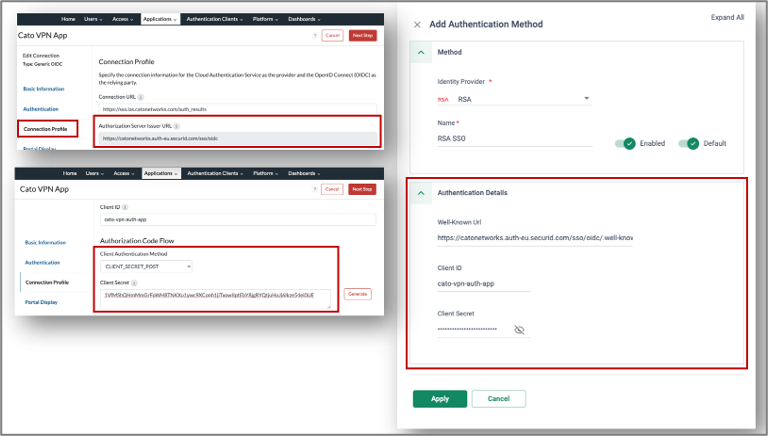Select Connection Profile in the top window's sidebar
Image resolution: width=768 pixels, height=436 pixels.
[x=46, y=129]
